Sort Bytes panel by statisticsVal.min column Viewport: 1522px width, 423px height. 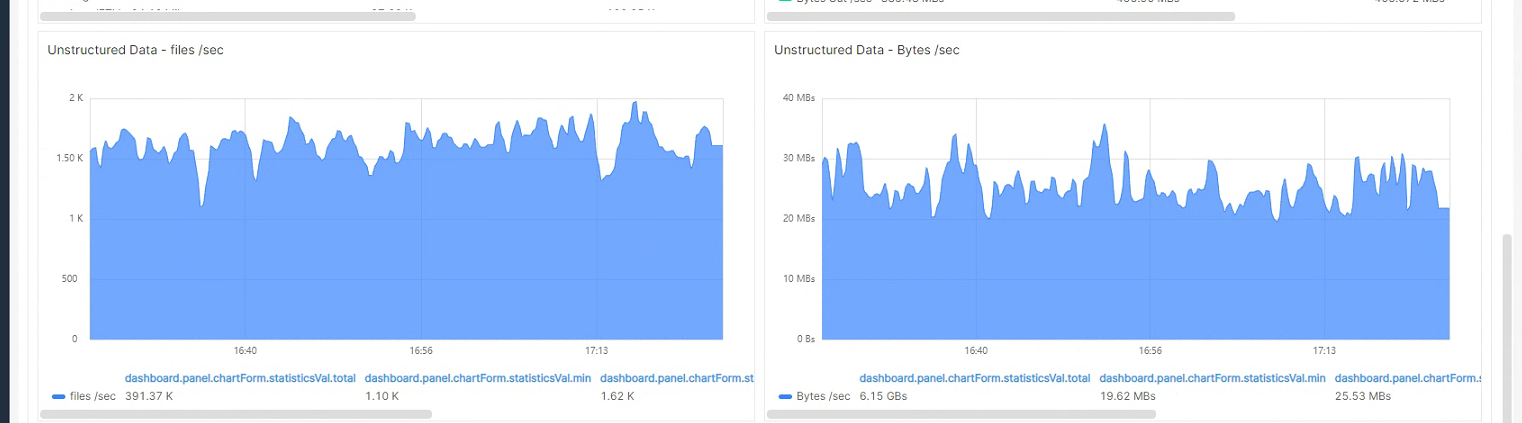tap(1212, 379)
